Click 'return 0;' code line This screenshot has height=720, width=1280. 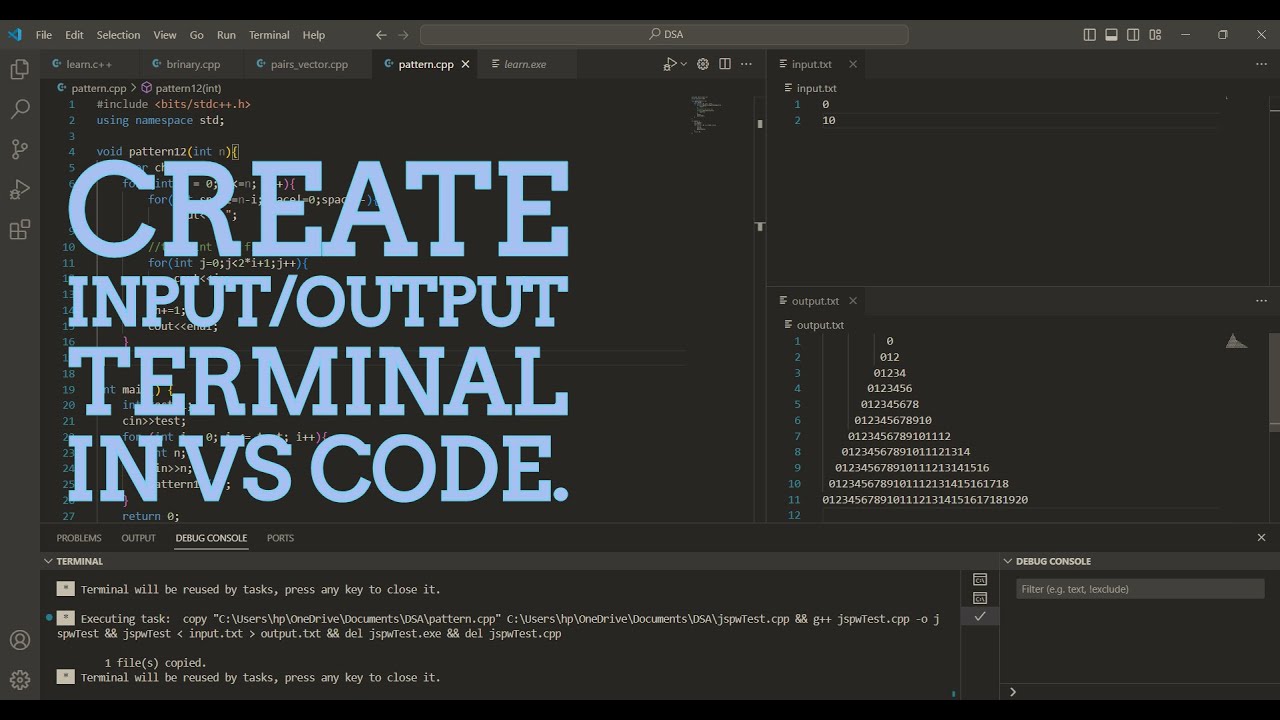click(151, 516)
